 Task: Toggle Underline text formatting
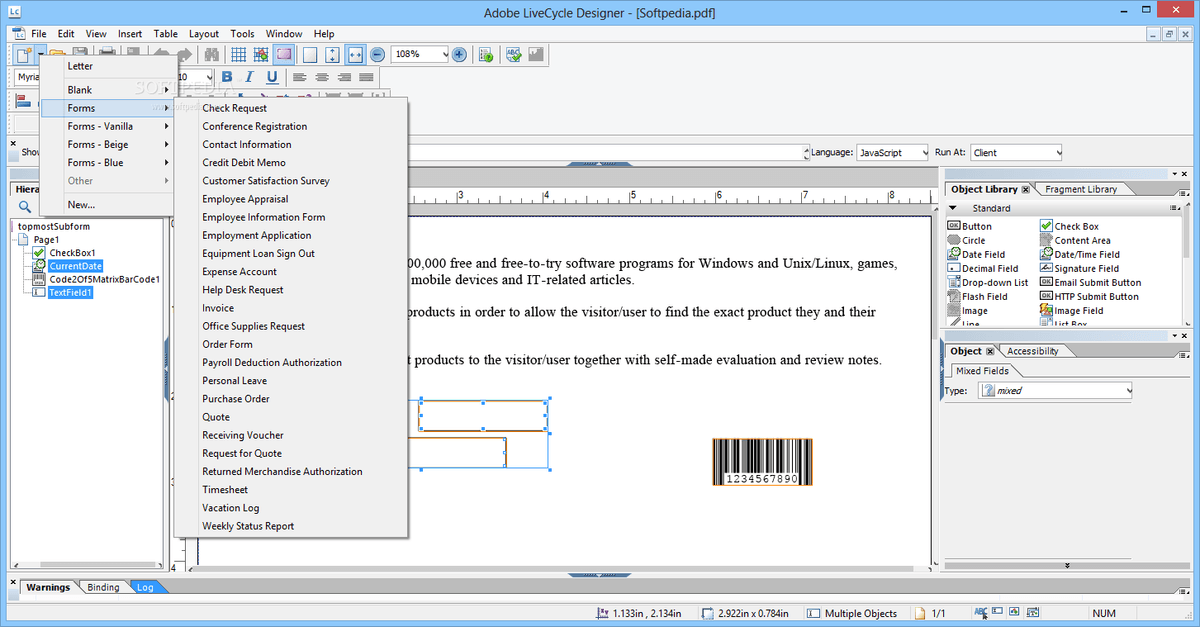point(272,77)
